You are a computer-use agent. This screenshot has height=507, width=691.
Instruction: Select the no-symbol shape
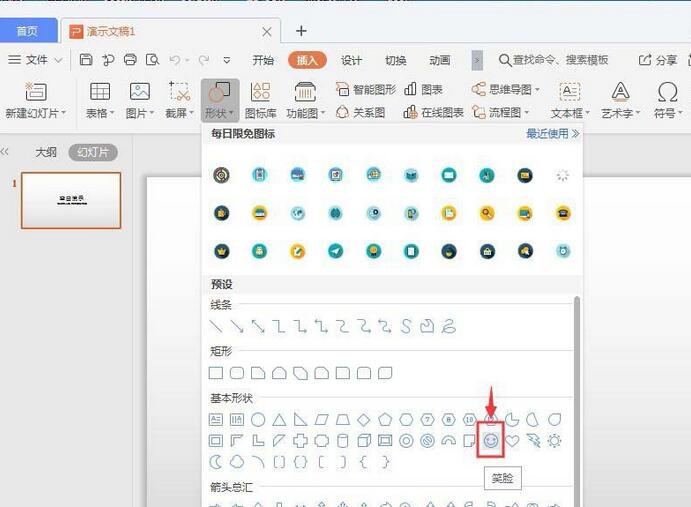pyautogui.click(x=427, y=440)
